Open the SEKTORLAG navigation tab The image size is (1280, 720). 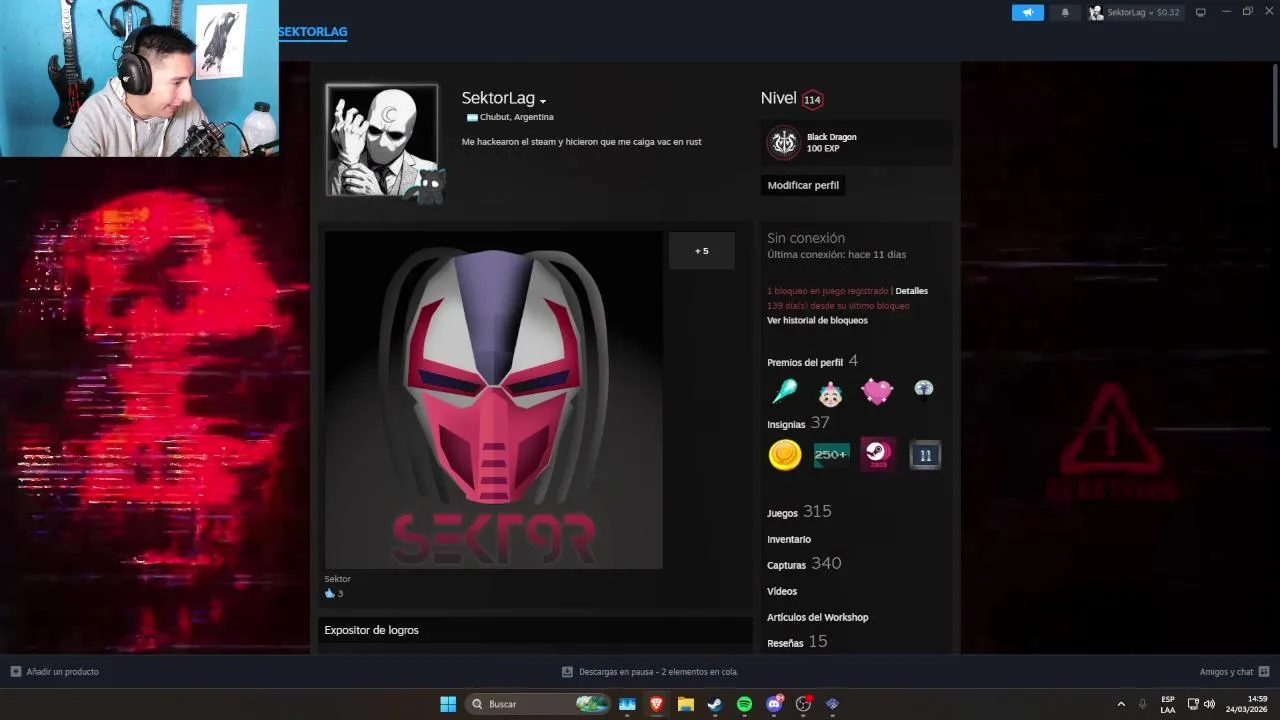tap(313, 32)
